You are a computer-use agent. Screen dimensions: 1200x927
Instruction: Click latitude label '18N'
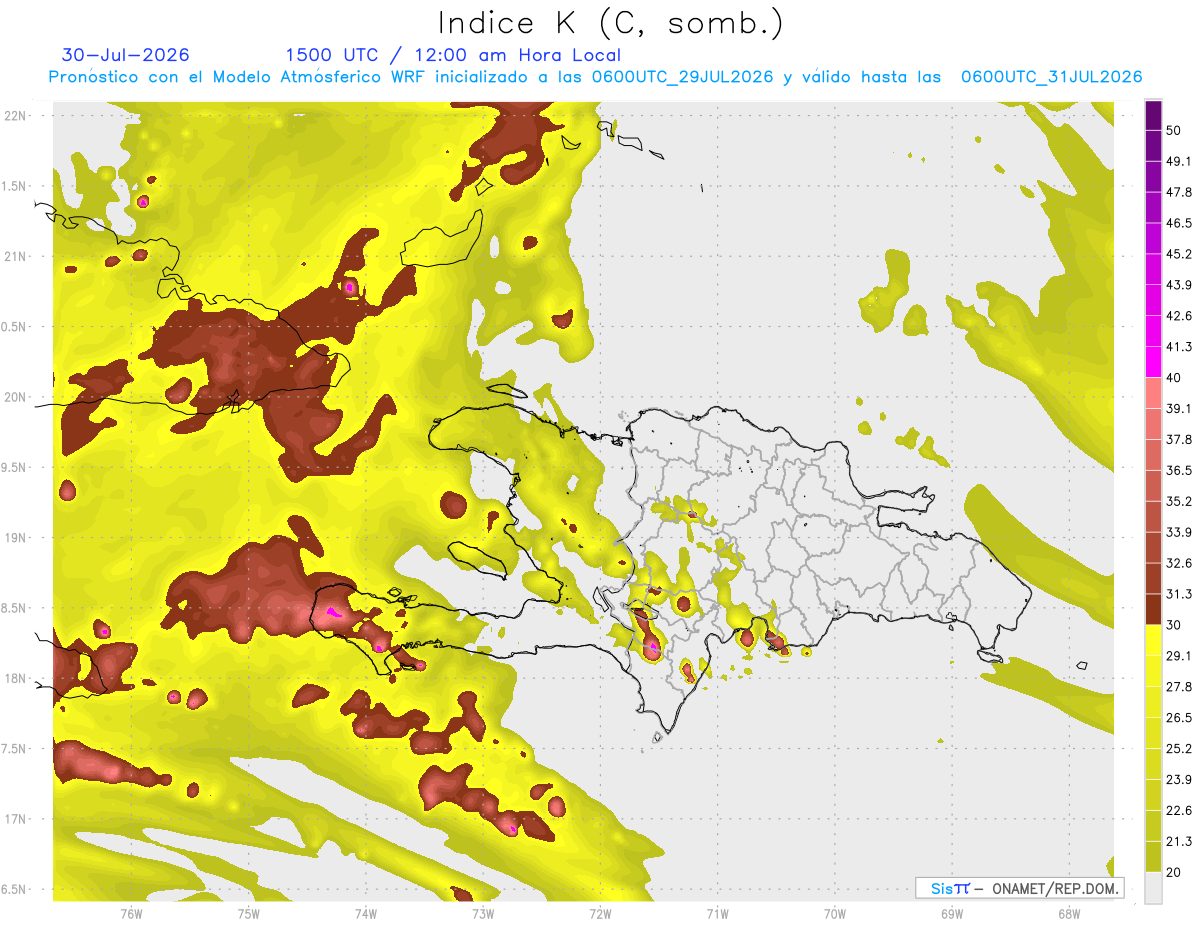[15, 678]
